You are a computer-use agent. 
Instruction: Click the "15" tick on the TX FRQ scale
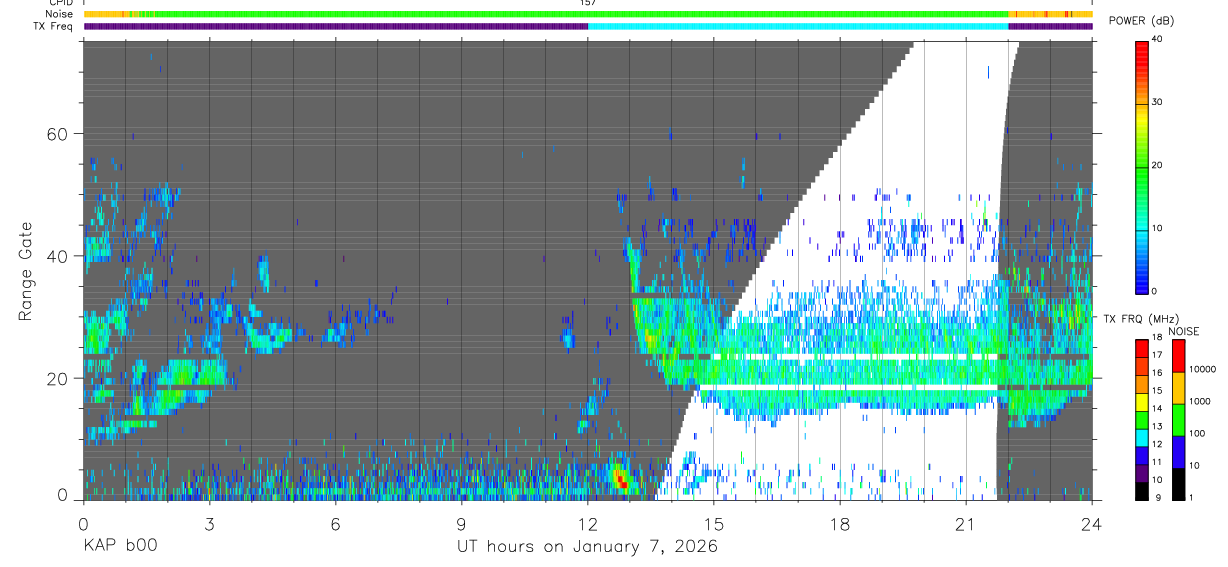click(1158, 390)
